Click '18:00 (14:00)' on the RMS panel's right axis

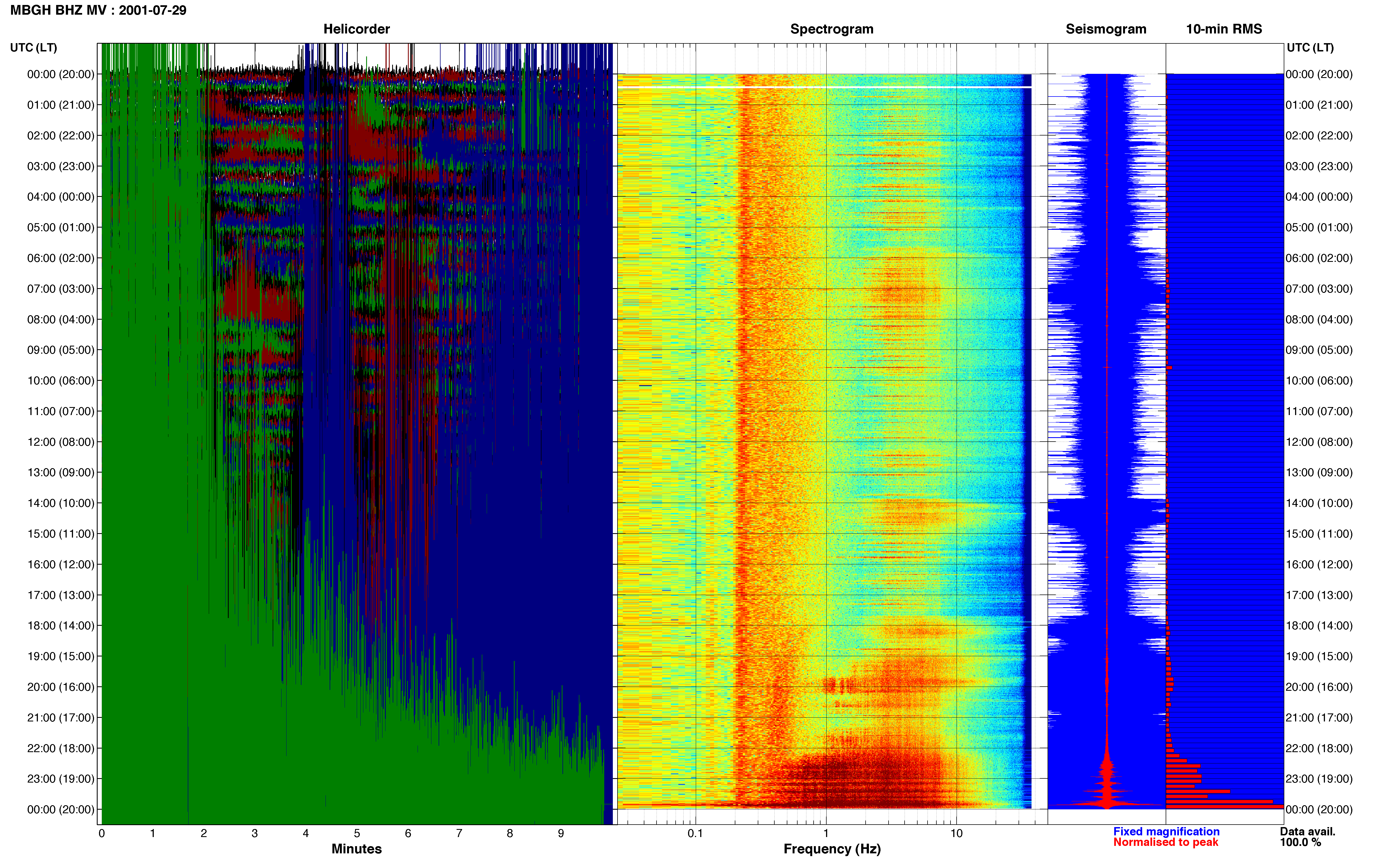pos(1319,626)
